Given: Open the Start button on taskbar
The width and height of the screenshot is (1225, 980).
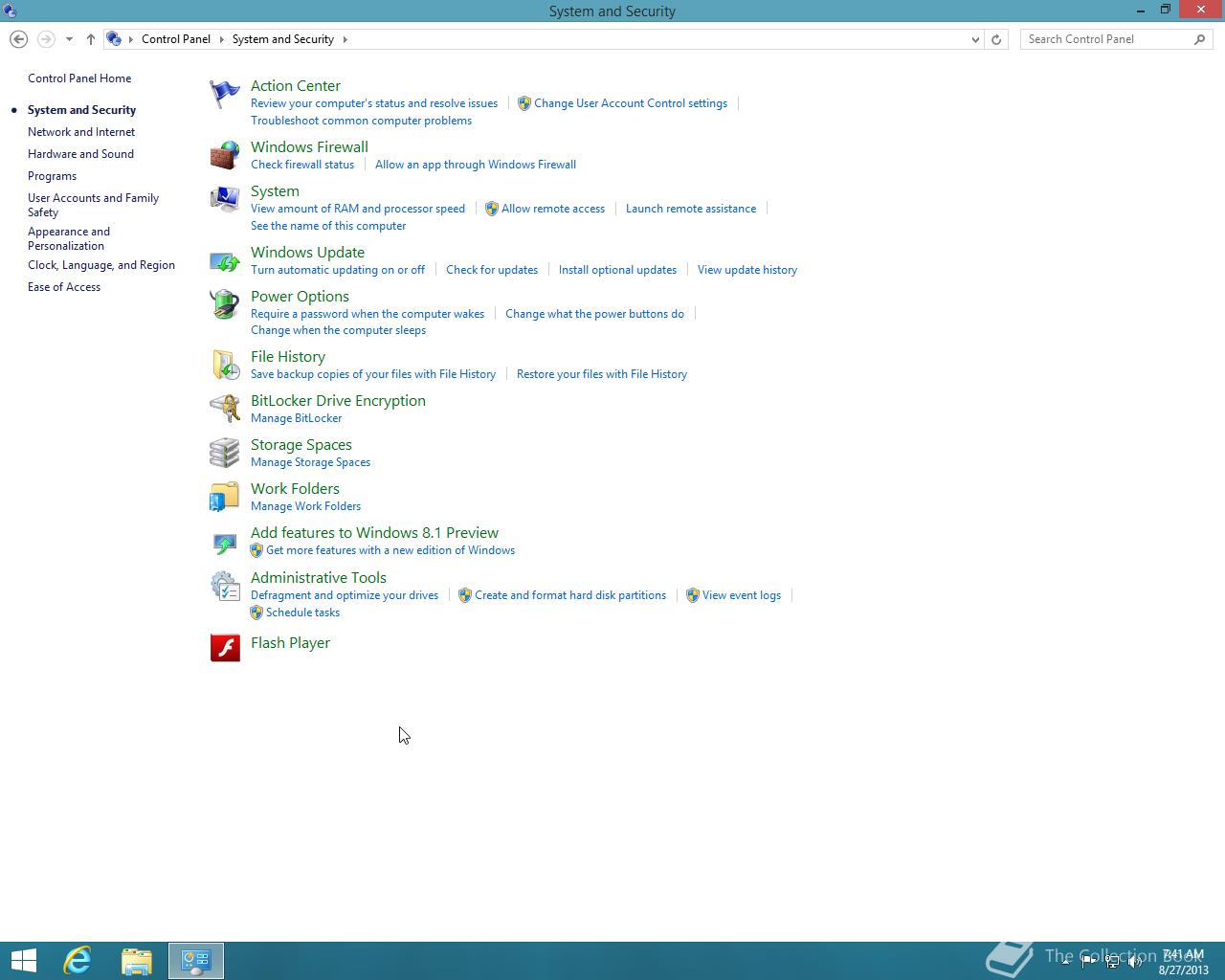Looking at the screenshot, I should click(23, 960).
